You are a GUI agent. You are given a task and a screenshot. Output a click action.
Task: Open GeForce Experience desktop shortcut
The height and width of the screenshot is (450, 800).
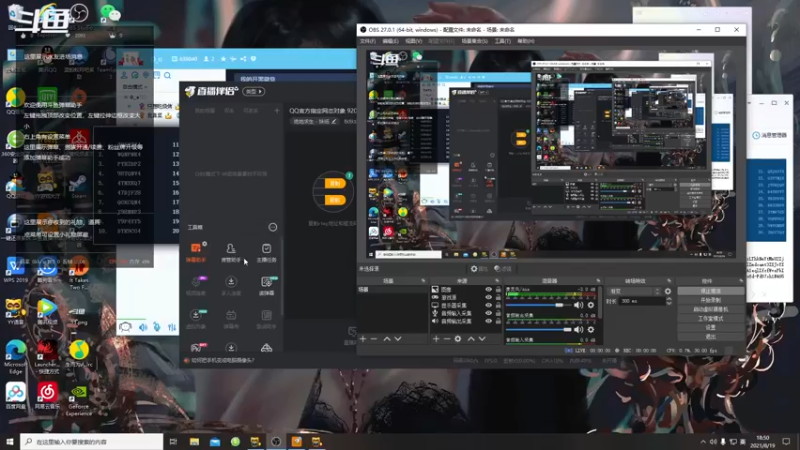(79, 401)
